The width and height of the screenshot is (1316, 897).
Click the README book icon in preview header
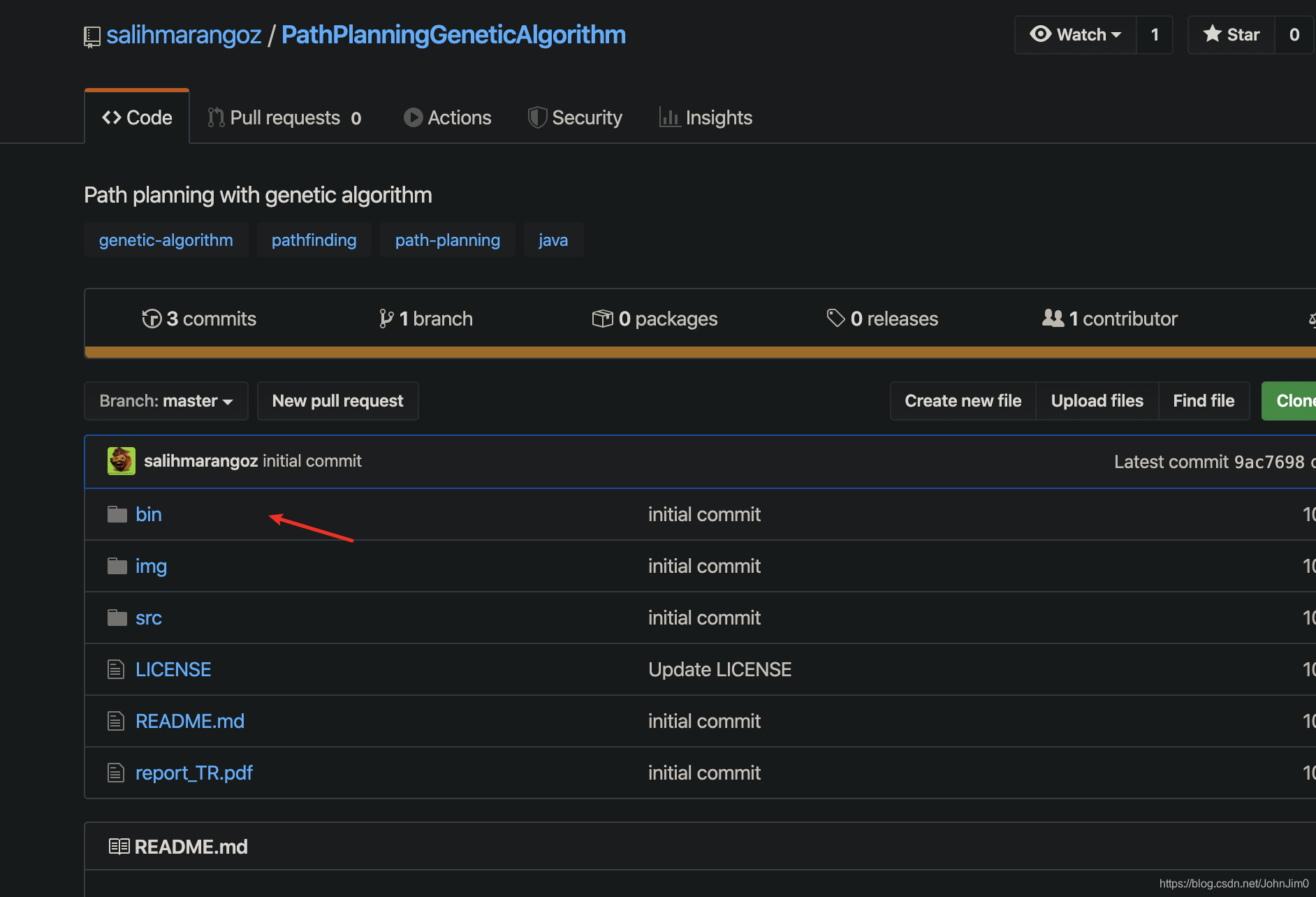[x=119, y=847]
